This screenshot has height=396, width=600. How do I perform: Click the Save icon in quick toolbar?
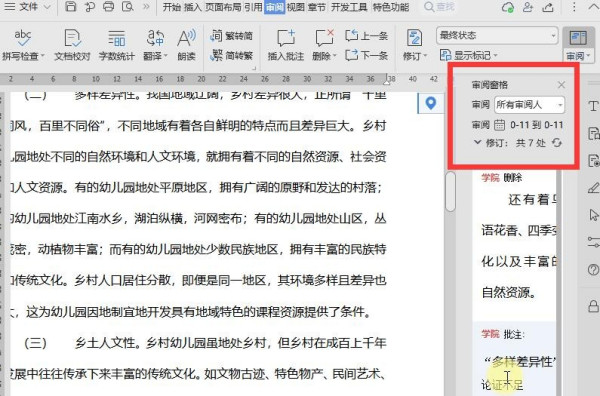tap(70, 7)
